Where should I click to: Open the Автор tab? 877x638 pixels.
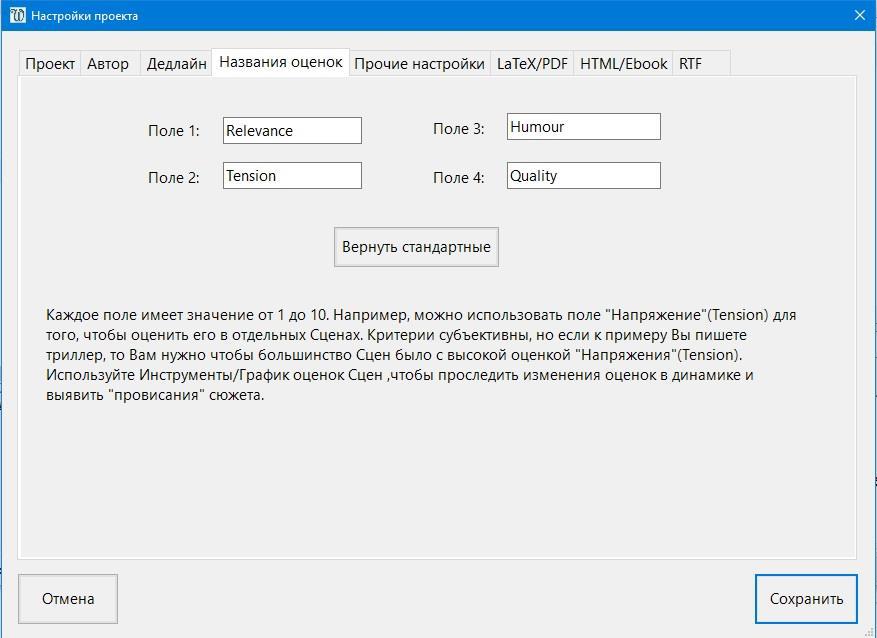(108, 63)
